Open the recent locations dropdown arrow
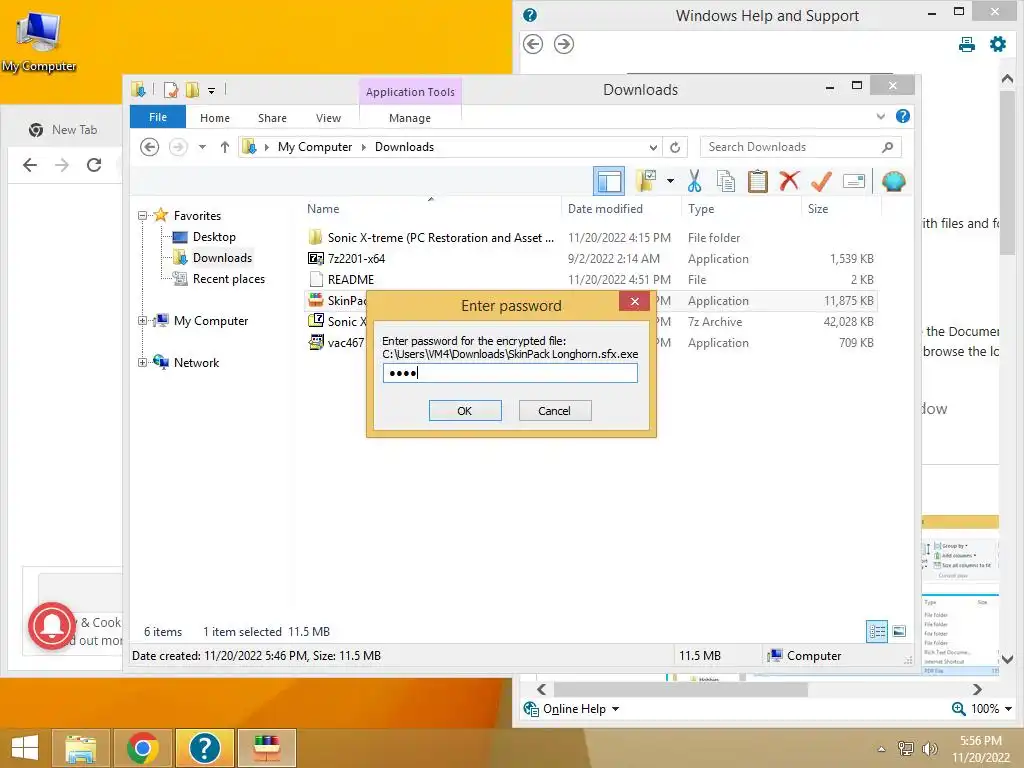The image size is (1024, 768). click(x=202, y=147)
